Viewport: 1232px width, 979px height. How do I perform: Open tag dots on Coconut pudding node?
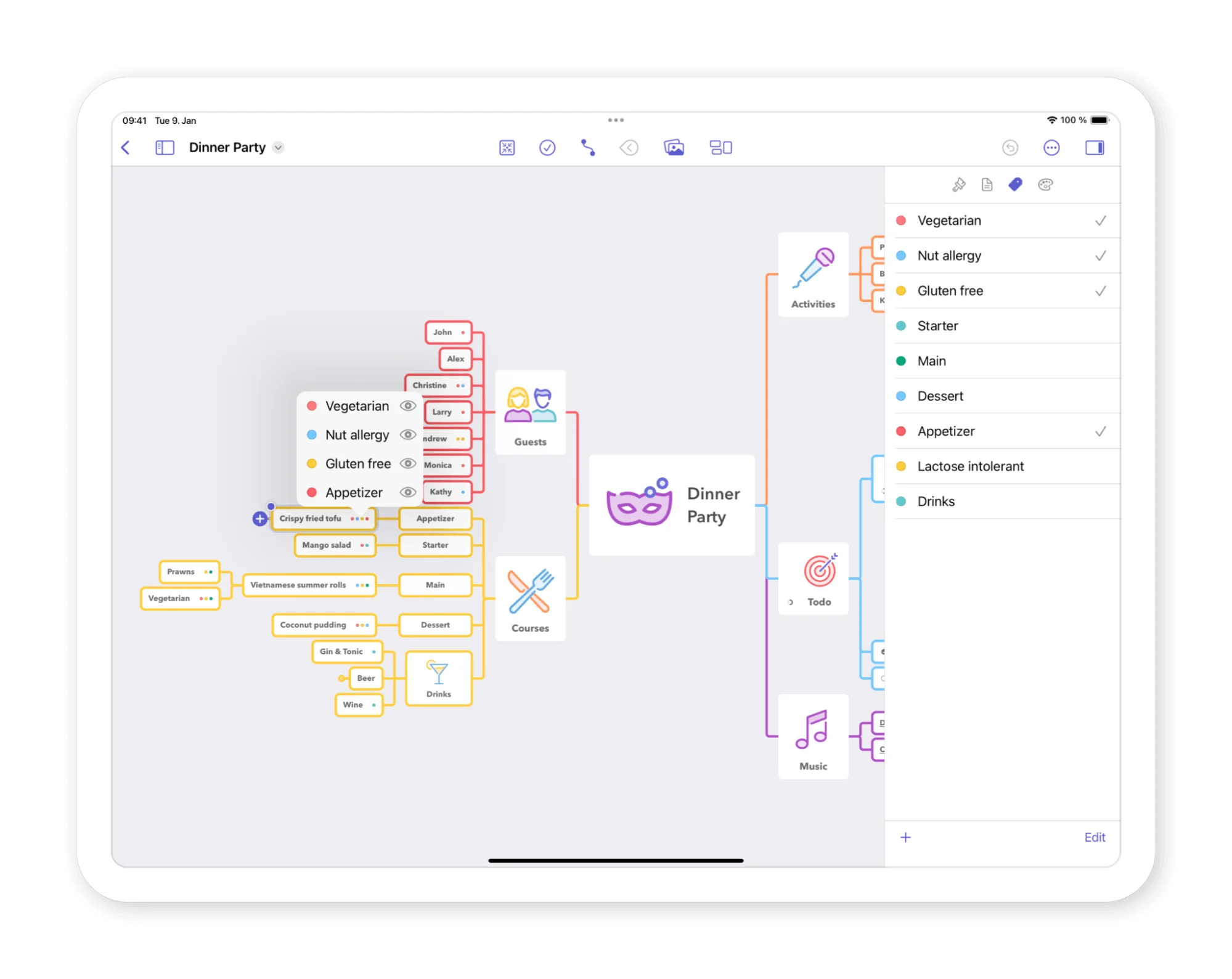362,625
